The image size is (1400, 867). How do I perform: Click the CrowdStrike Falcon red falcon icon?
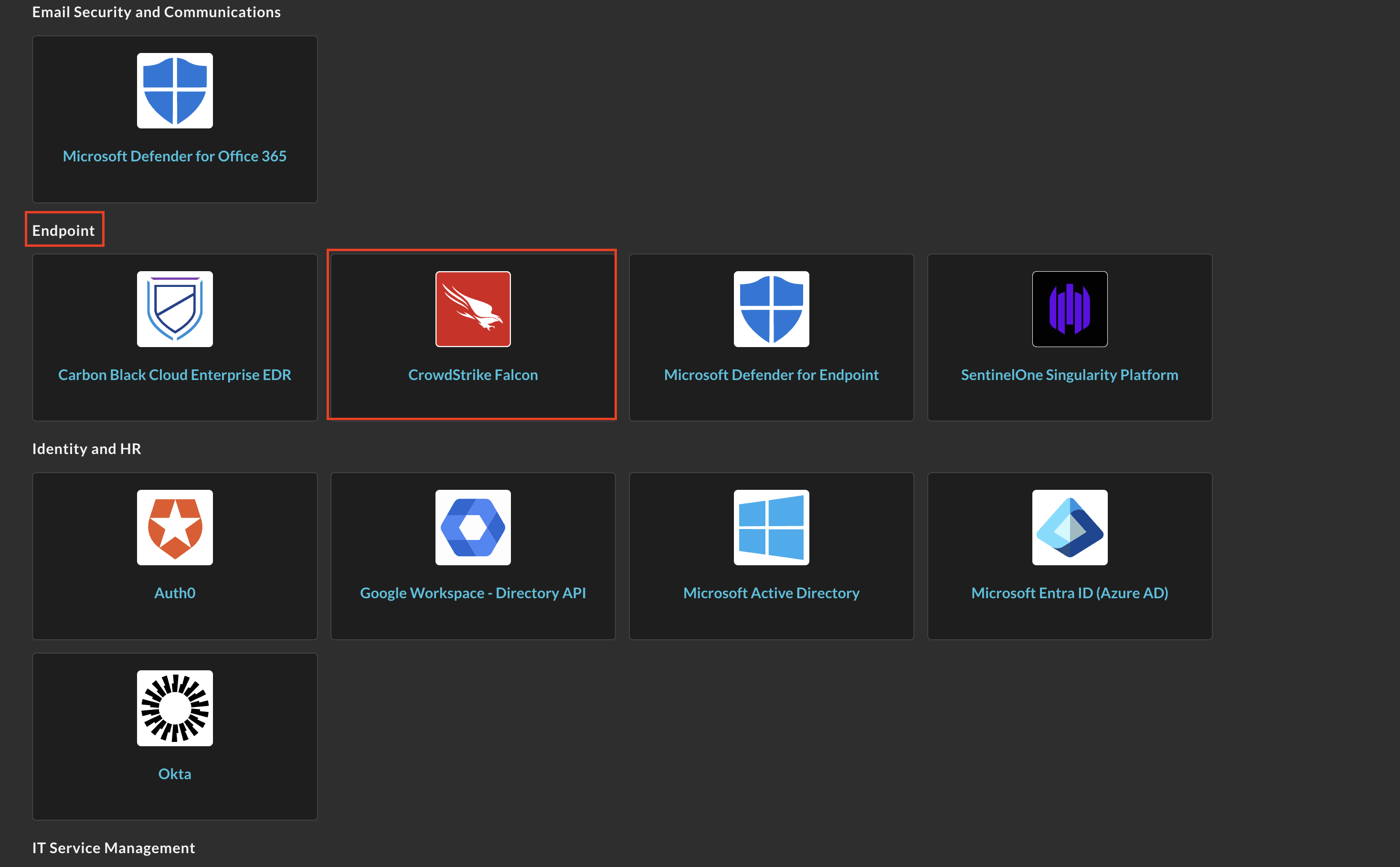click(x=473, y=309)
